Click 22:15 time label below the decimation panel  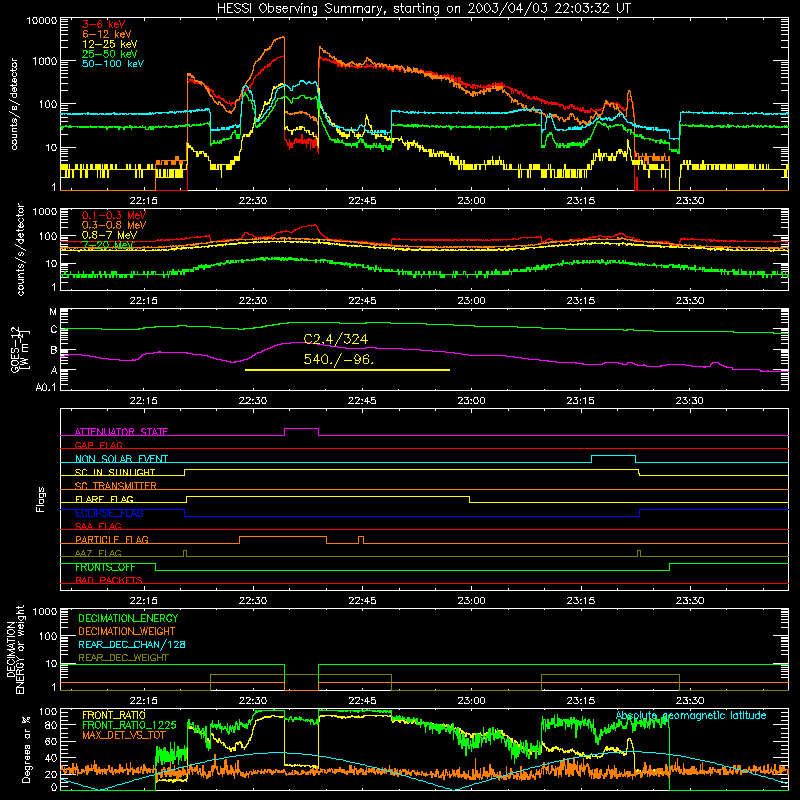point(143,701)
